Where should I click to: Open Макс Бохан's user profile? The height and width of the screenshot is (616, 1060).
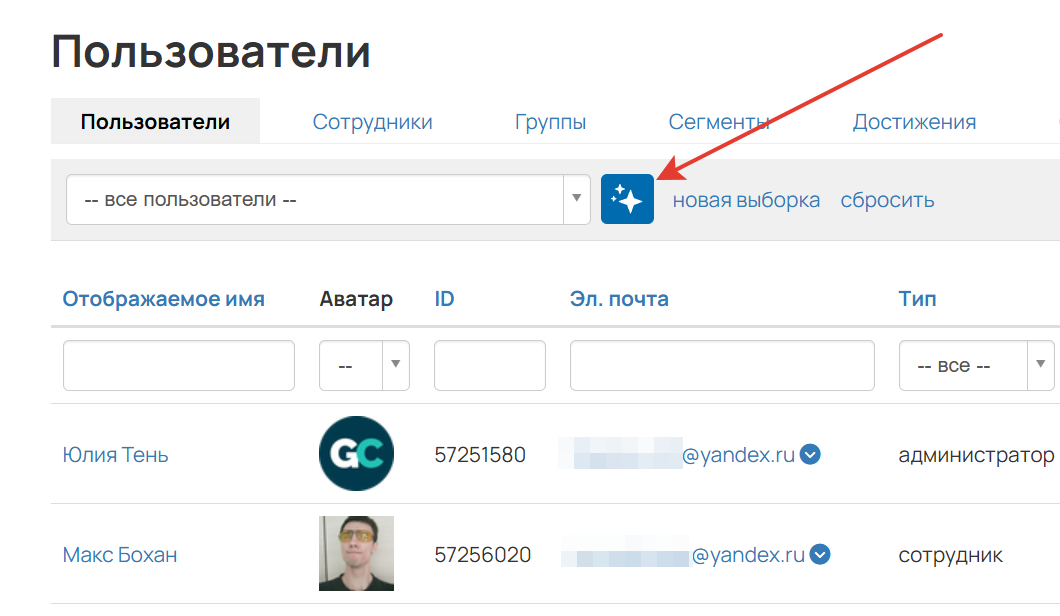pos(118,553)
